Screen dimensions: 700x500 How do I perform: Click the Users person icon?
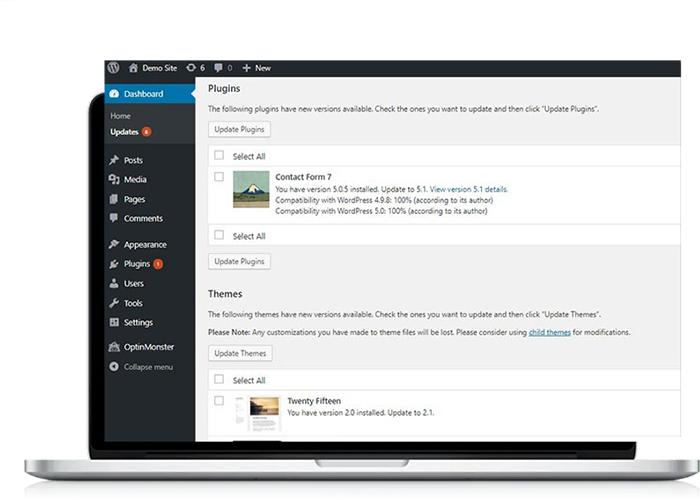tap(114, 283)
